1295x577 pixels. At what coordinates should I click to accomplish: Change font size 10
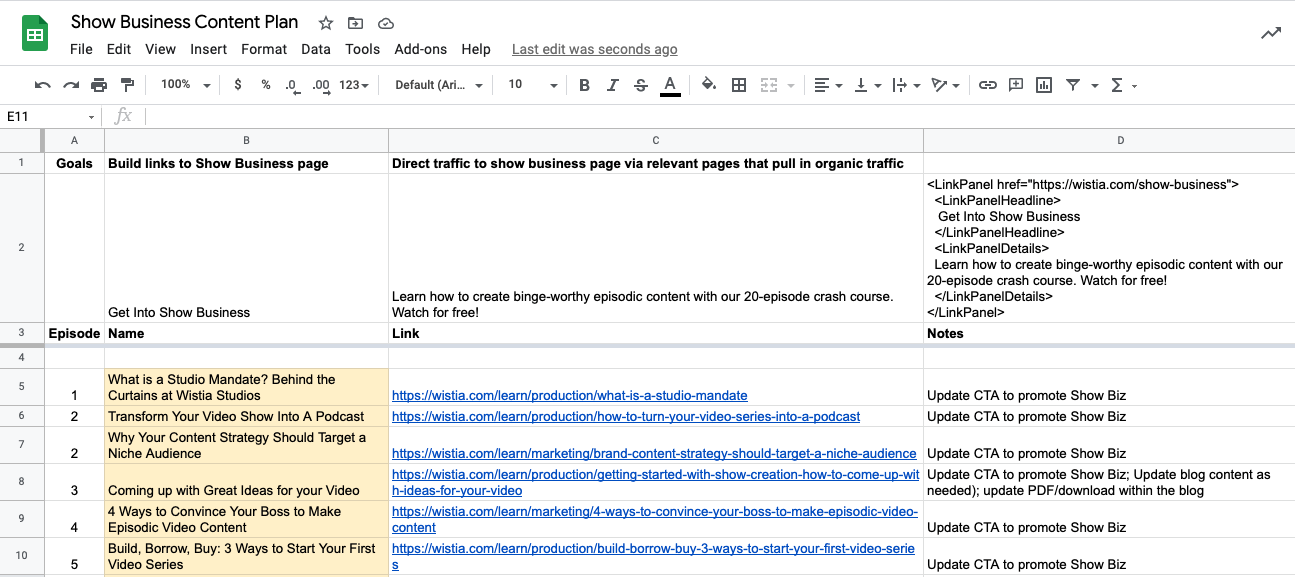click(532, 85)
